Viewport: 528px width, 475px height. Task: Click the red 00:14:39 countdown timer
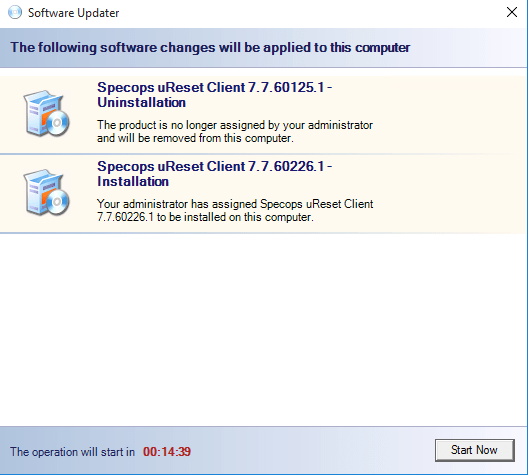(167, 452)
